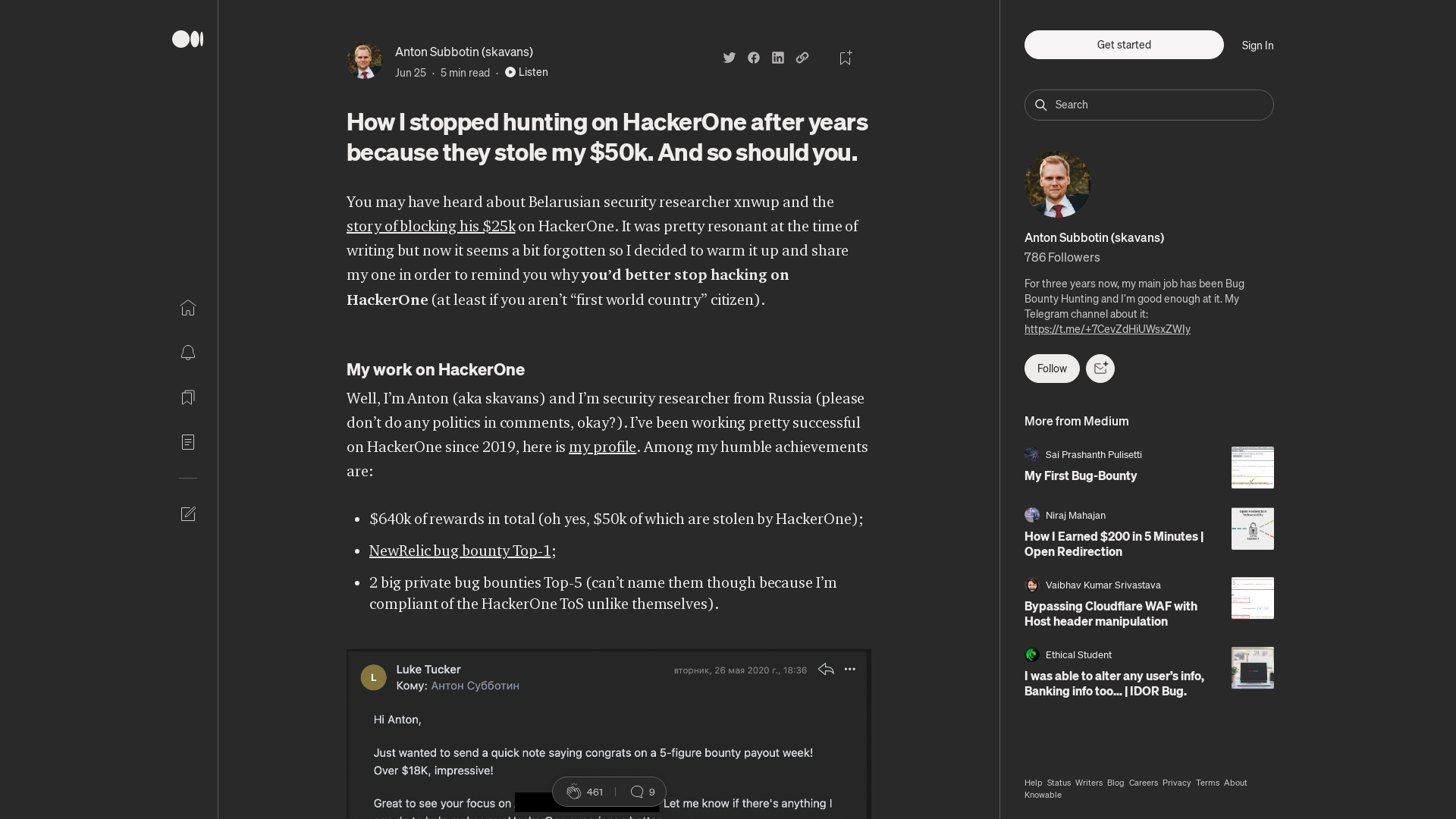
Task: Open Stories via the document sidebar icon
Action: pyautogui.click(x=188, y=442)
